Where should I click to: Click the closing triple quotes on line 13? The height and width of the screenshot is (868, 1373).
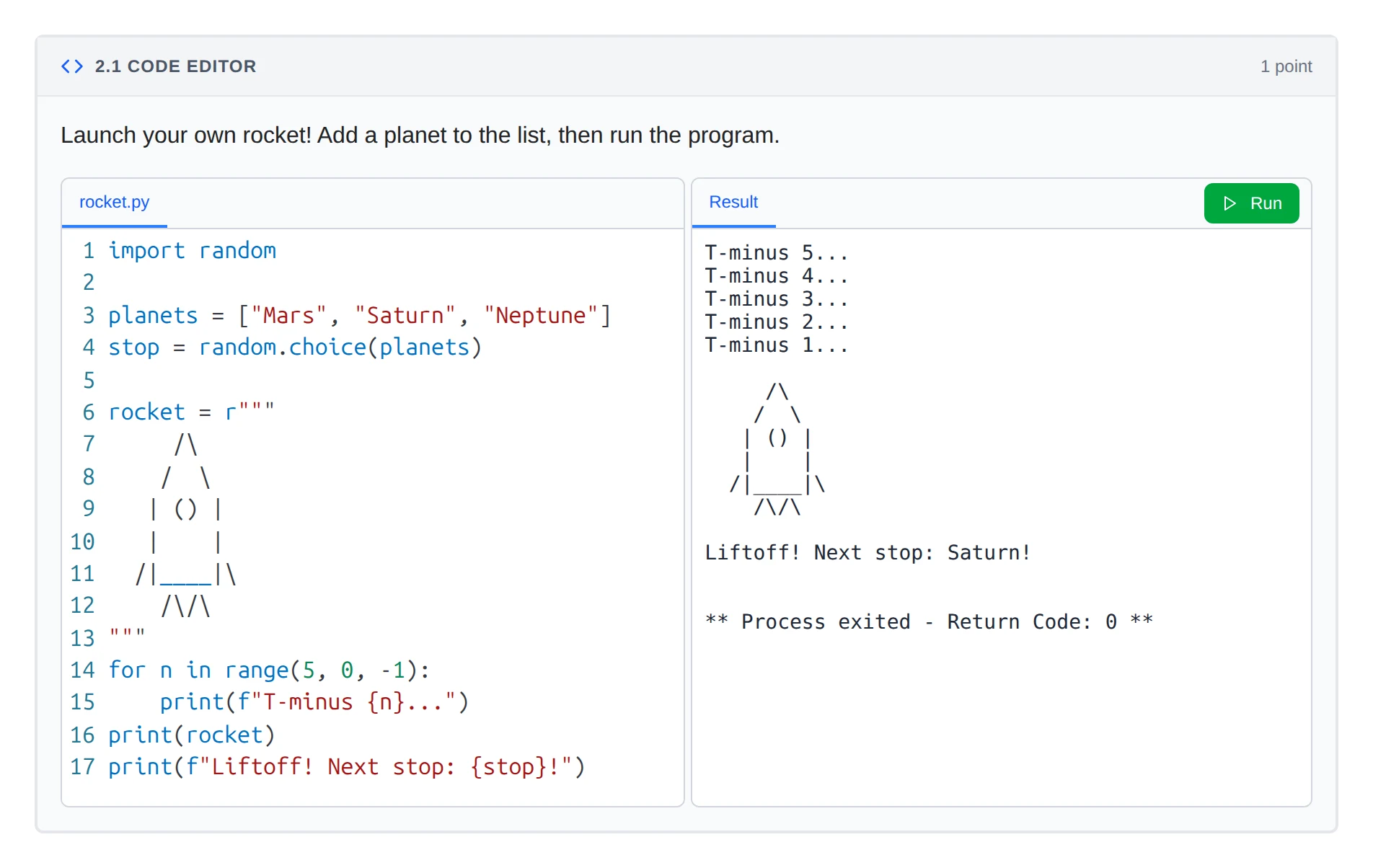[x=127, y=634]
